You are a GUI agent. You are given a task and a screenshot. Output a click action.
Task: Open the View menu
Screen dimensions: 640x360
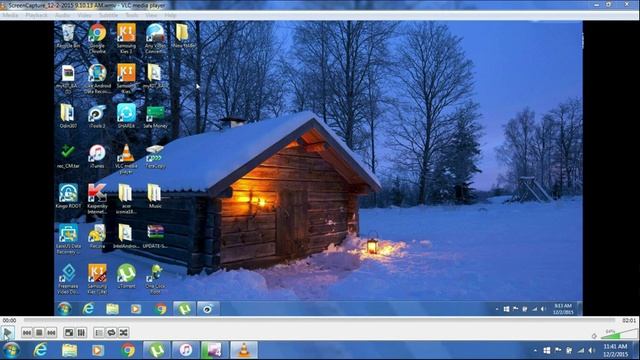[151, 15]
